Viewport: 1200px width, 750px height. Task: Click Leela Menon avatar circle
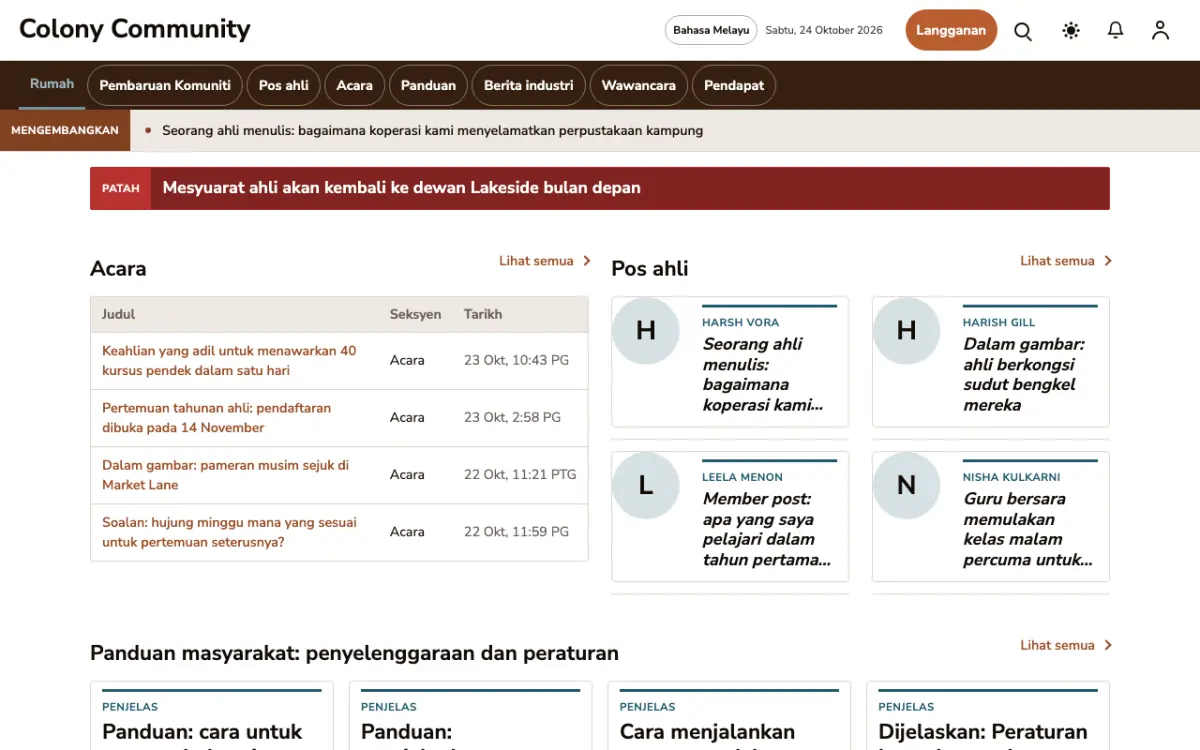tap(646, 485)
